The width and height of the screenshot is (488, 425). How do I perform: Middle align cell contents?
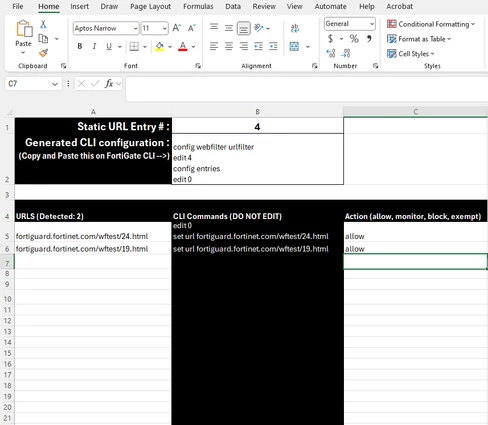click(x=229, y=28)
